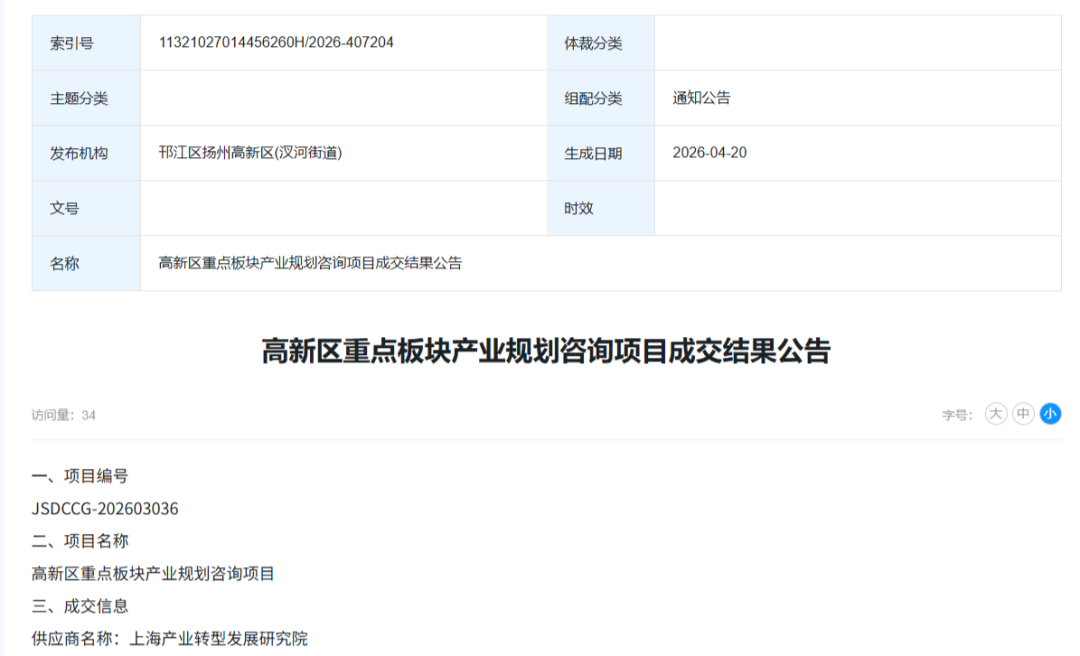Click the 生成日期 label cell
The height and width of the screenshot is (656, 1080).
coord(601,153)
